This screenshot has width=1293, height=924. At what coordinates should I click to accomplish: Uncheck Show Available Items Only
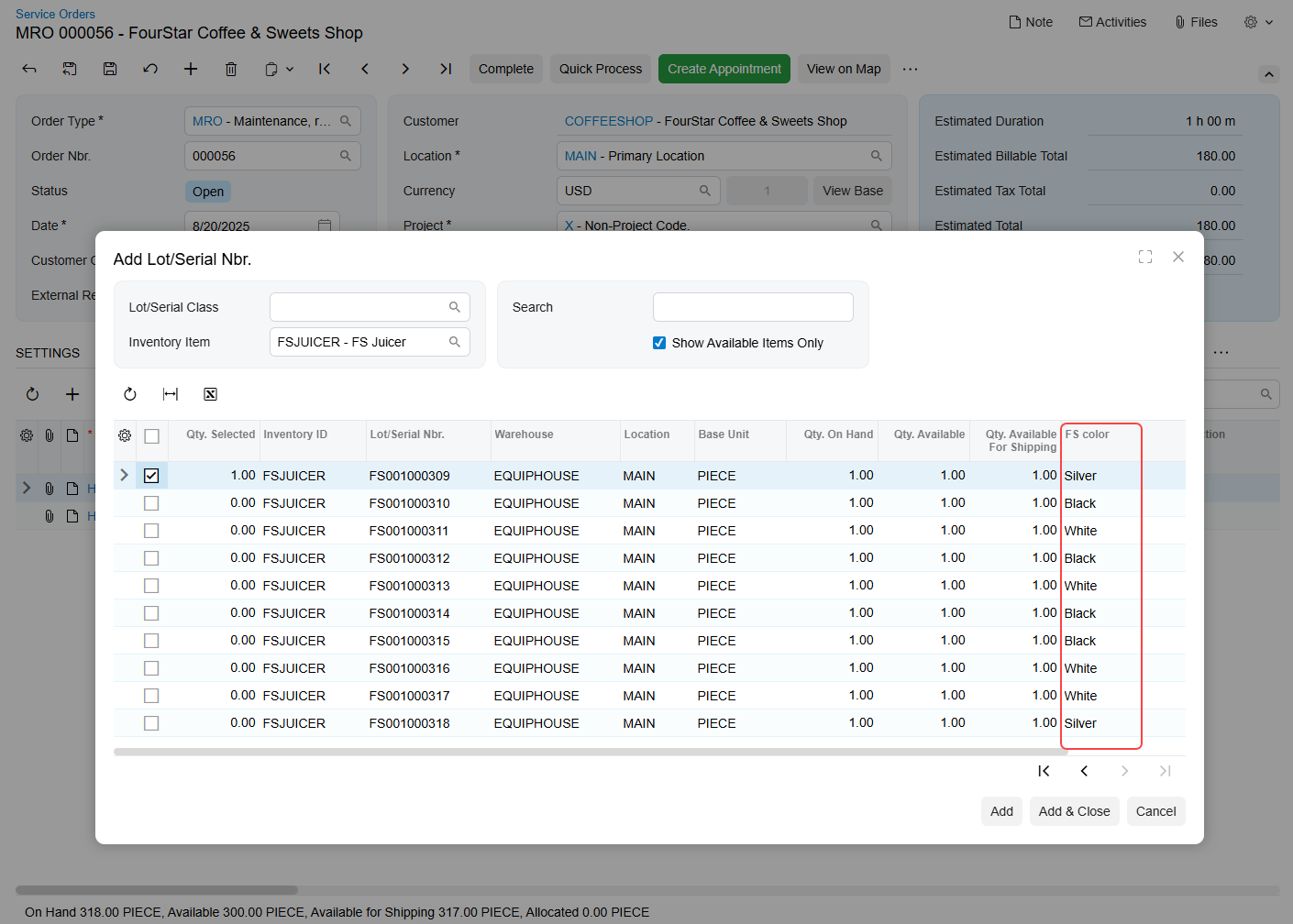659,343
